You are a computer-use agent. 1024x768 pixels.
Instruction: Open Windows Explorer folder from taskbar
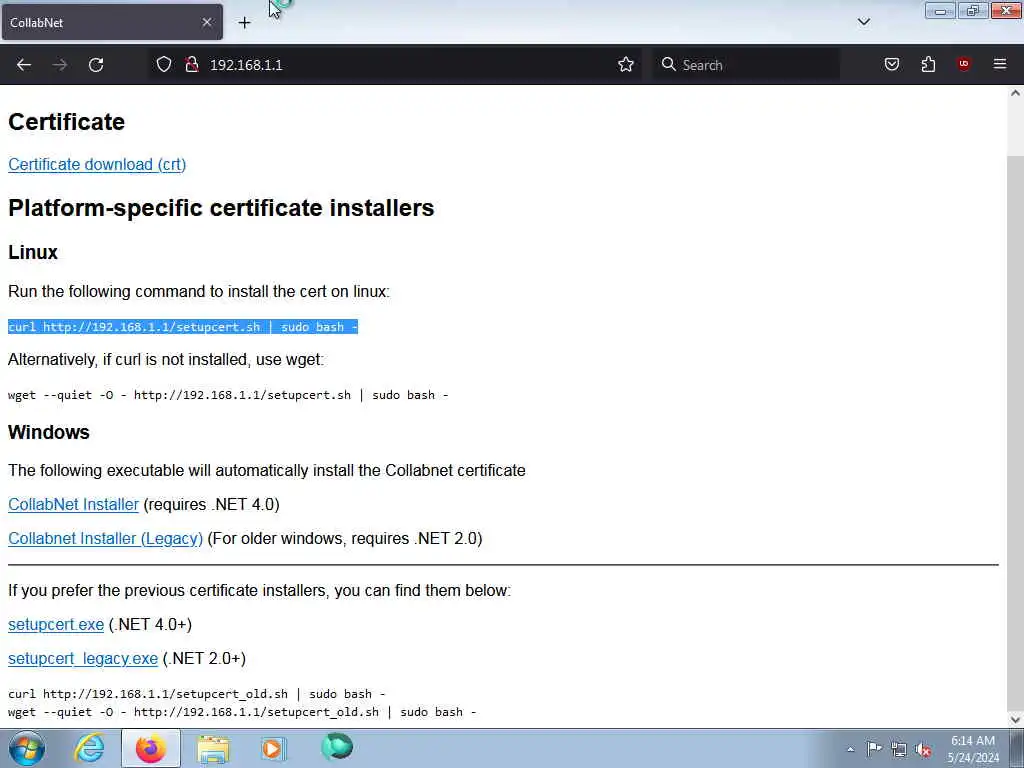[213, 748]
